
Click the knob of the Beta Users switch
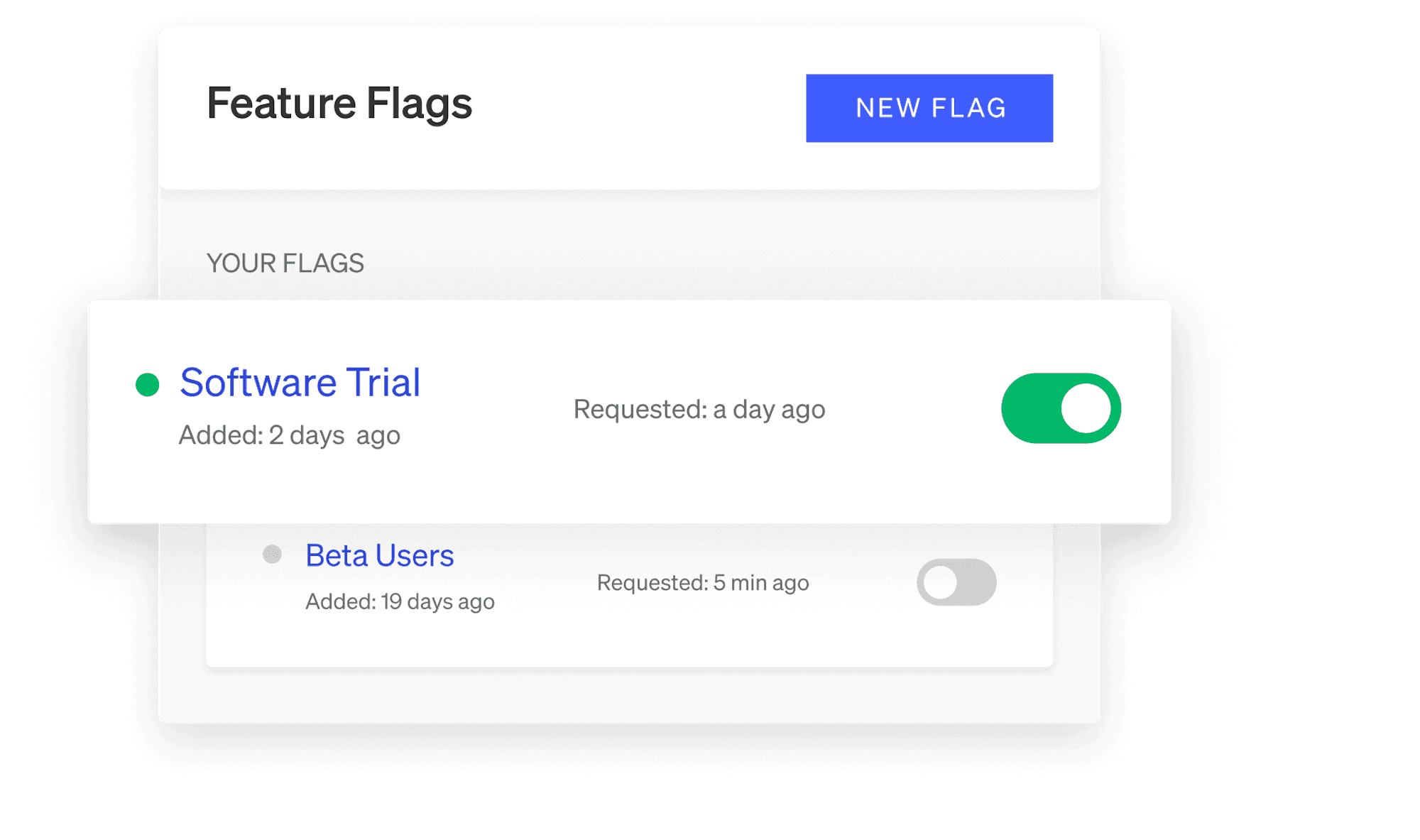coord(941,582)
